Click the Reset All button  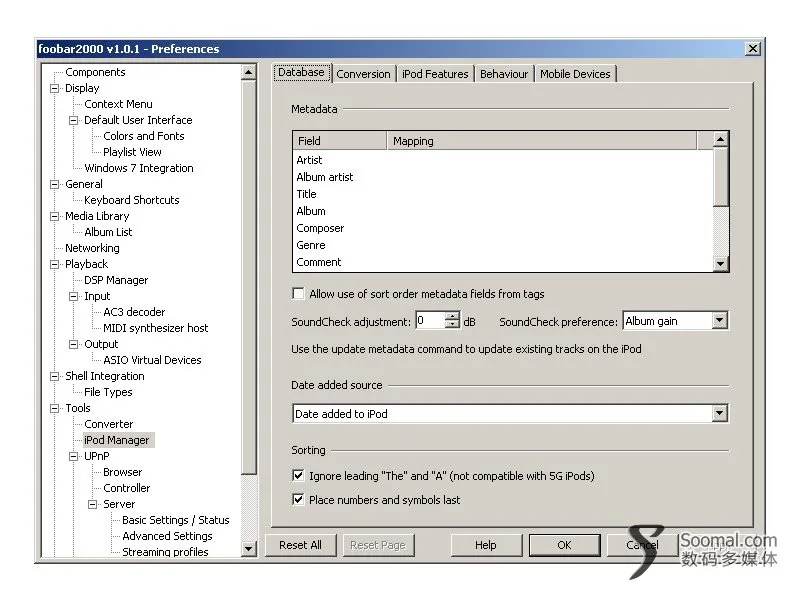pyautogui.click(x=301, y=545)
